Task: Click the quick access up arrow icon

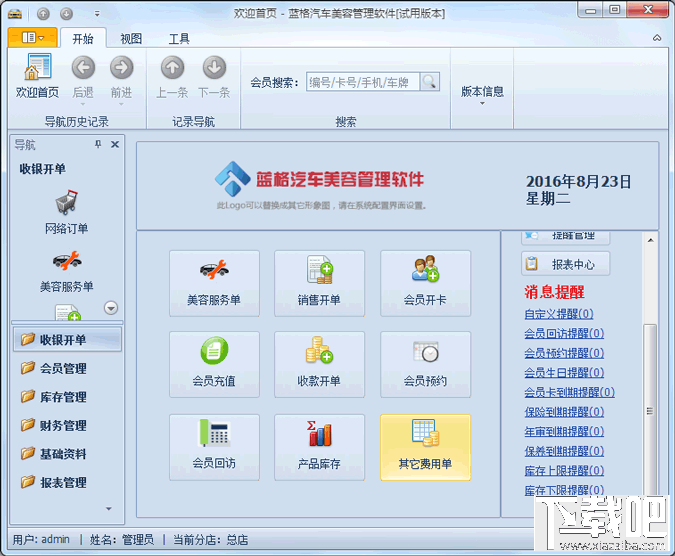Action: coord(43,14)
